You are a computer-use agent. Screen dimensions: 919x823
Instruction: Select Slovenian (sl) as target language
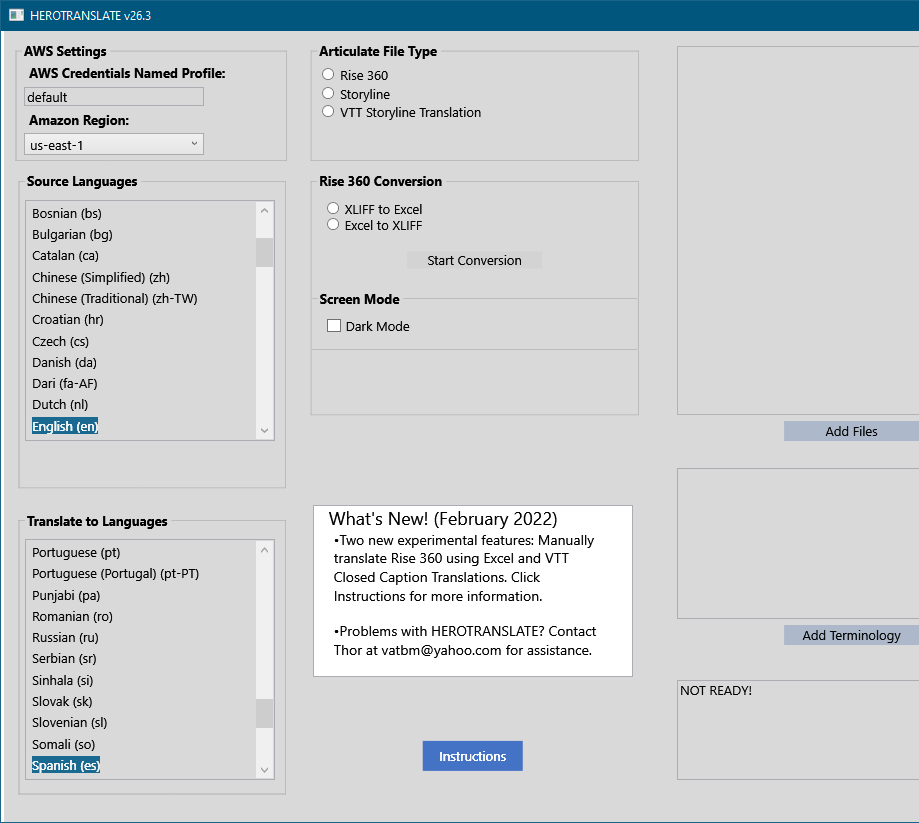(70, 723)
